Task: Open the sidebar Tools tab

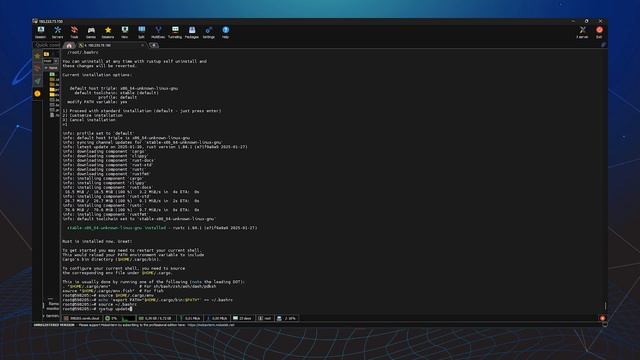Action: 38,68
